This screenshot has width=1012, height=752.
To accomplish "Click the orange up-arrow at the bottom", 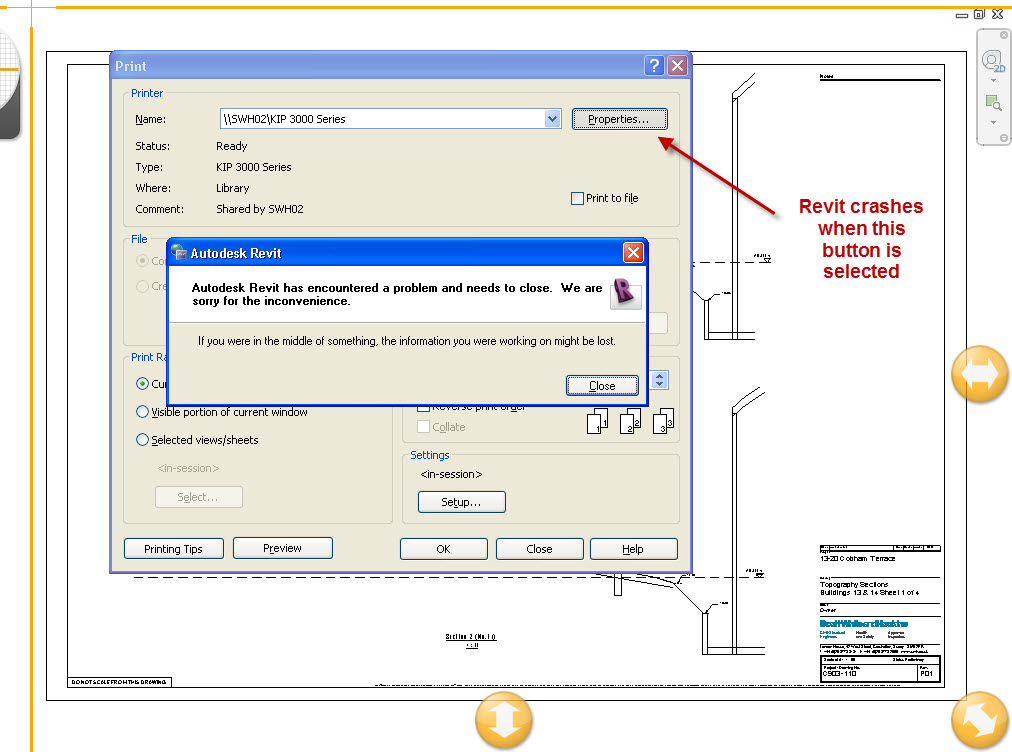I will 504,719.
